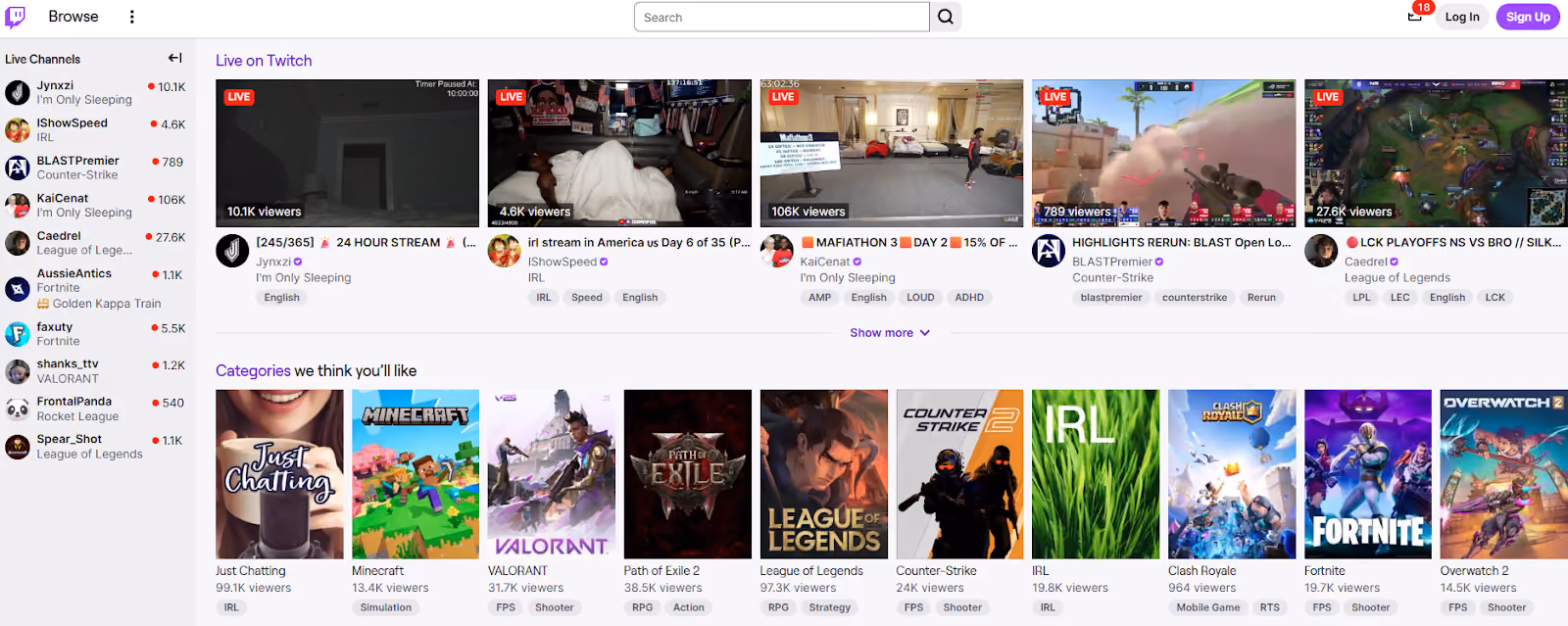Click the search magnifier button

click(x=946, y=17)
